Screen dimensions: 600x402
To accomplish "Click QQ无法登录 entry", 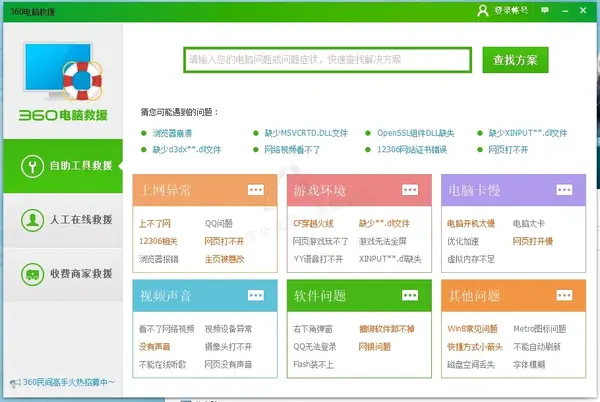I will [x=315, y=347].
